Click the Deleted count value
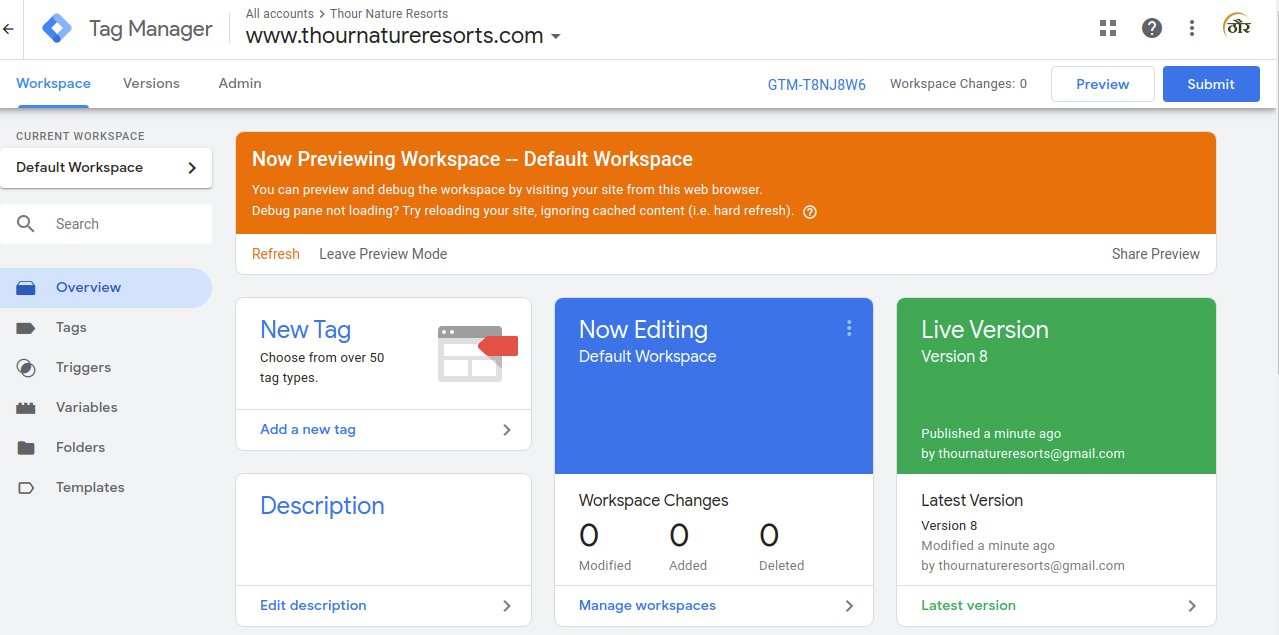Viewport: 1279px width, 635px height. (769, 536)
